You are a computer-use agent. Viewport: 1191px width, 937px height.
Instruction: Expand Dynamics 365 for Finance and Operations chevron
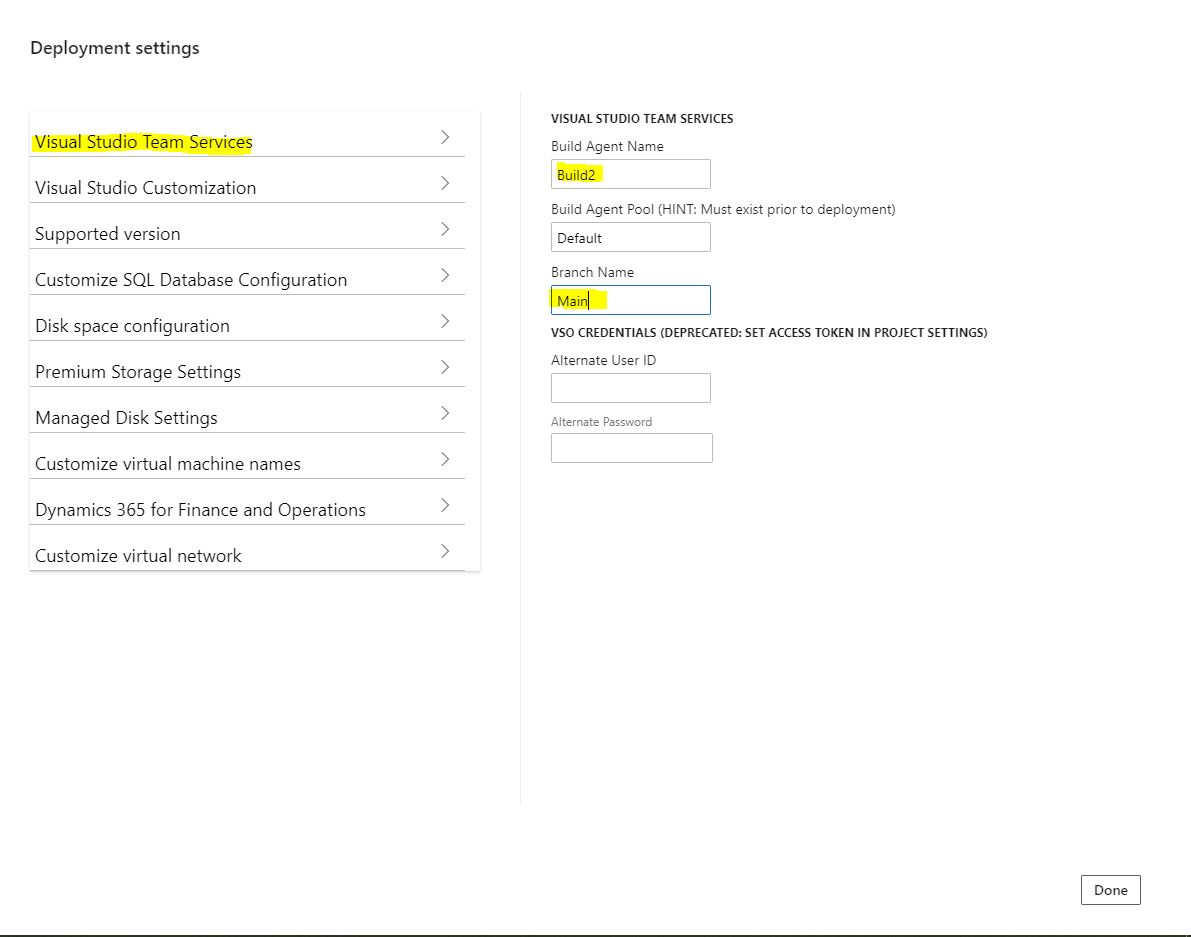445,506
